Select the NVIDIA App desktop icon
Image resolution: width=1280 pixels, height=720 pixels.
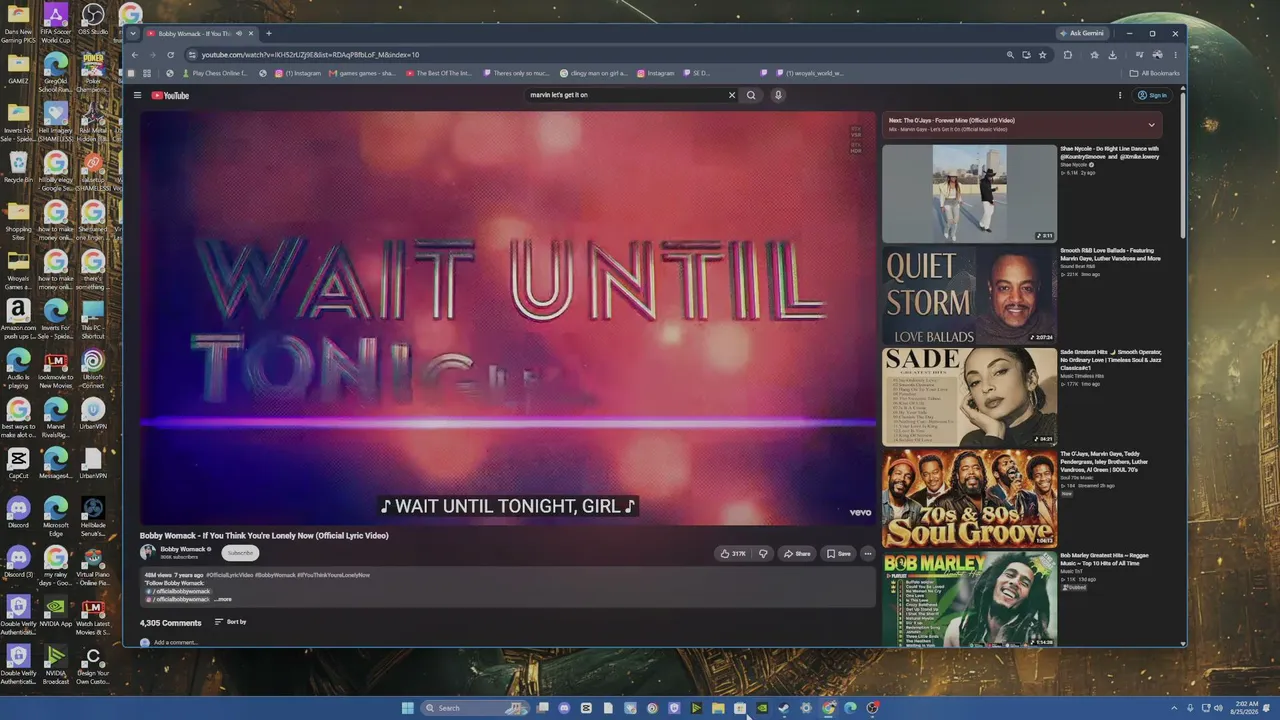(56, 611)
